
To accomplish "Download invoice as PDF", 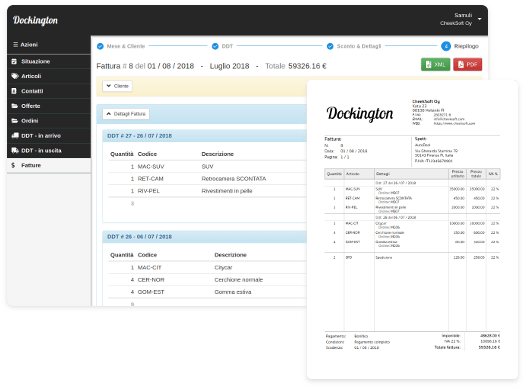I will point(467,65).
